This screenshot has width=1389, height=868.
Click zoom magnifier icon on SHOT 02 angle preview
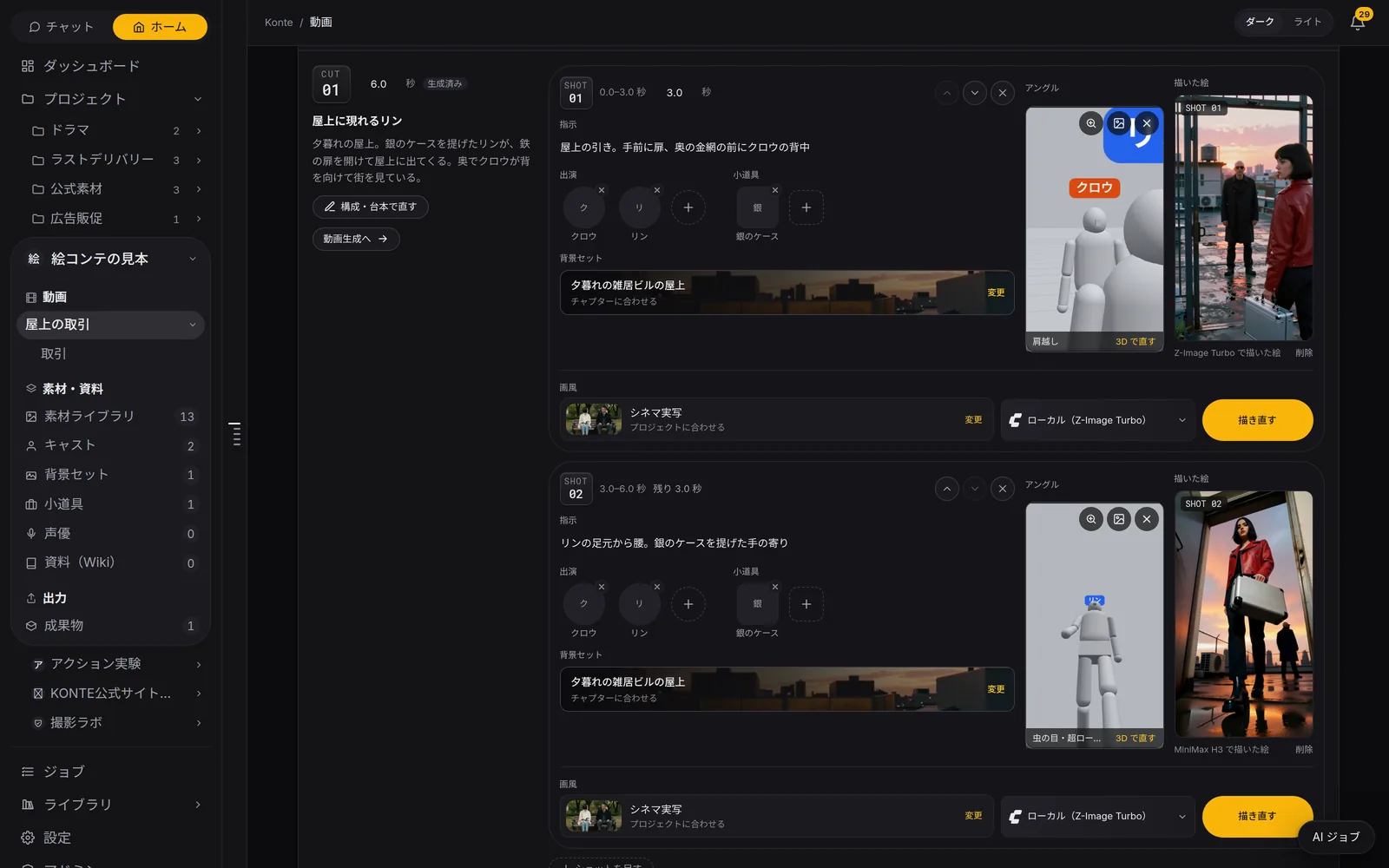[x=1091, y=519]
